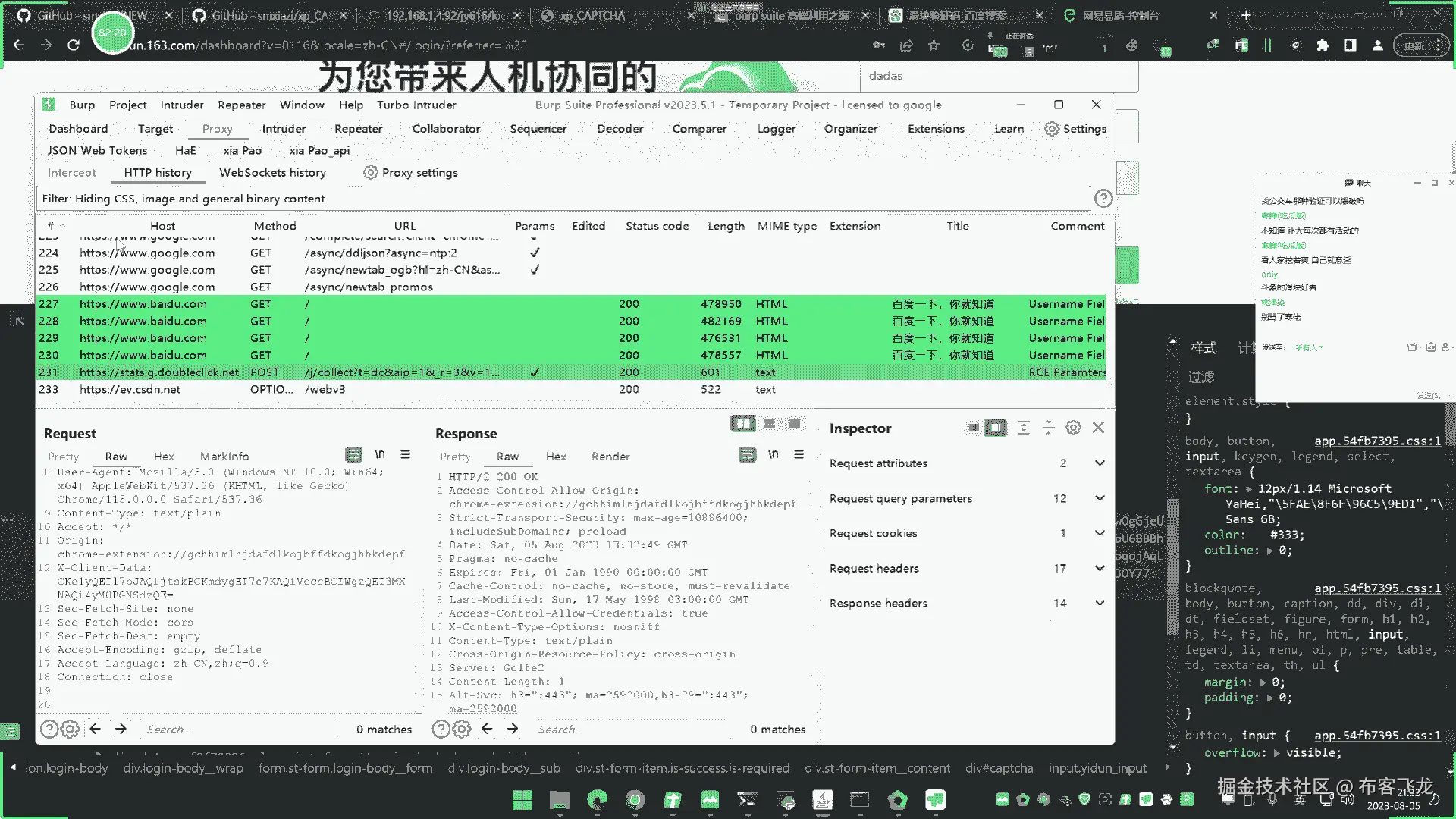Open Inspector settings gear icon
Viewport: 1456px width, 819px height.
point(1072,428)
